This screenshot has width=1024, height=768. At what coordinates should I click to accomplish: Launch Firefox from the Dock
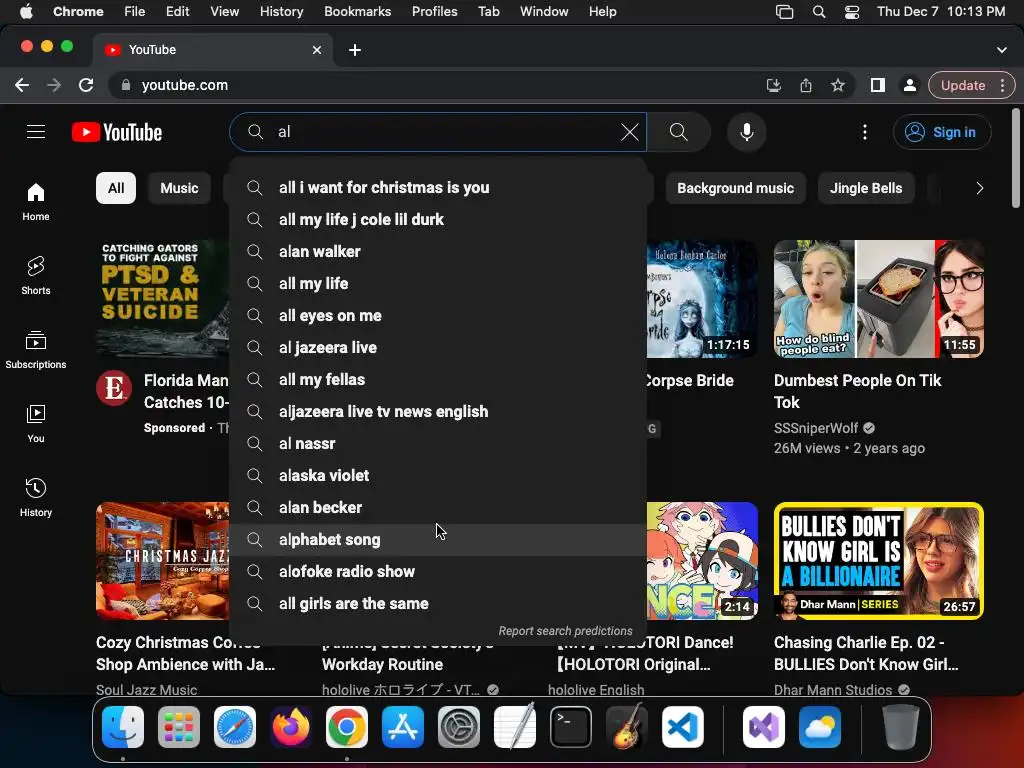(291, 727)
